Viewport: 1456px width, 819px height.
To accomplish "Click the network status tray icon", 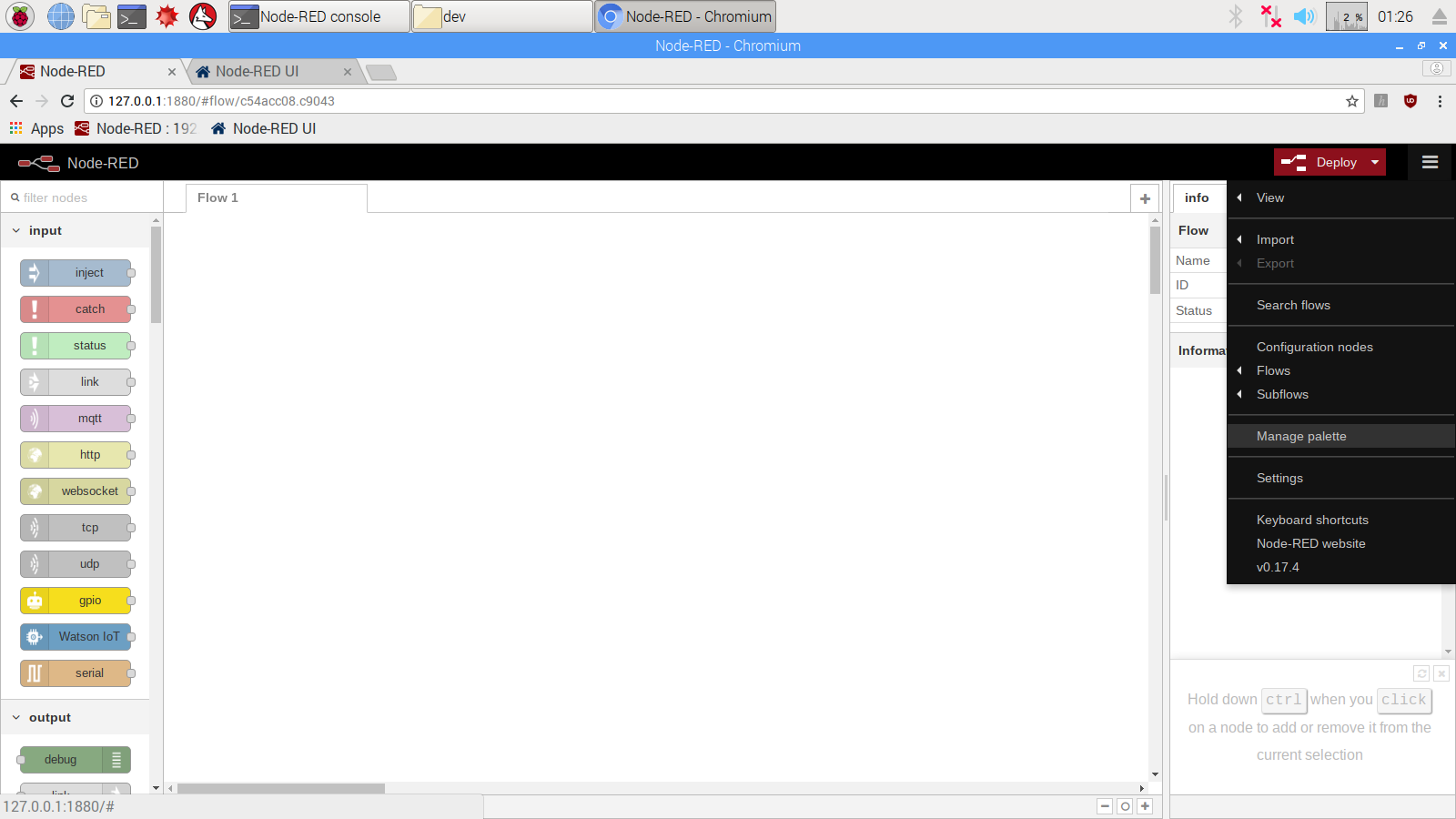I will click(1270, 16).
